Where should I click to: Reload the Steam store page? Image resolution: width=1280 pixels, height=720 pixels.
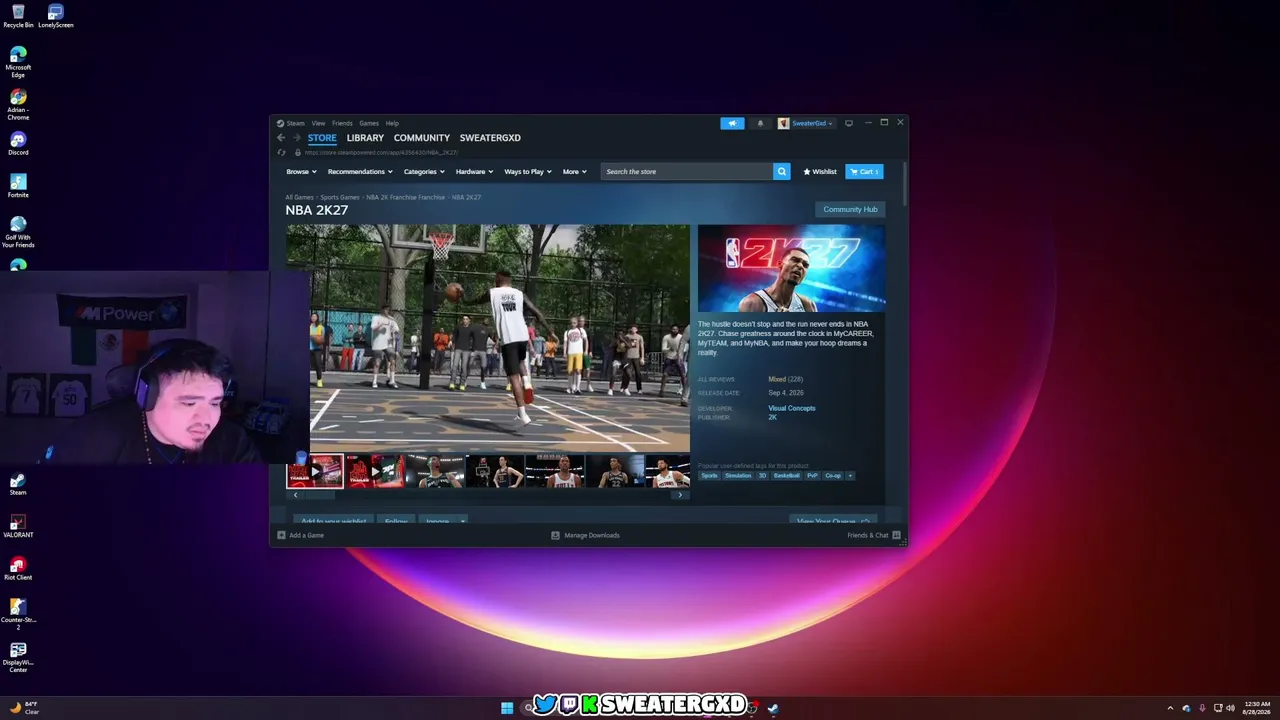[x=281, y=153]
